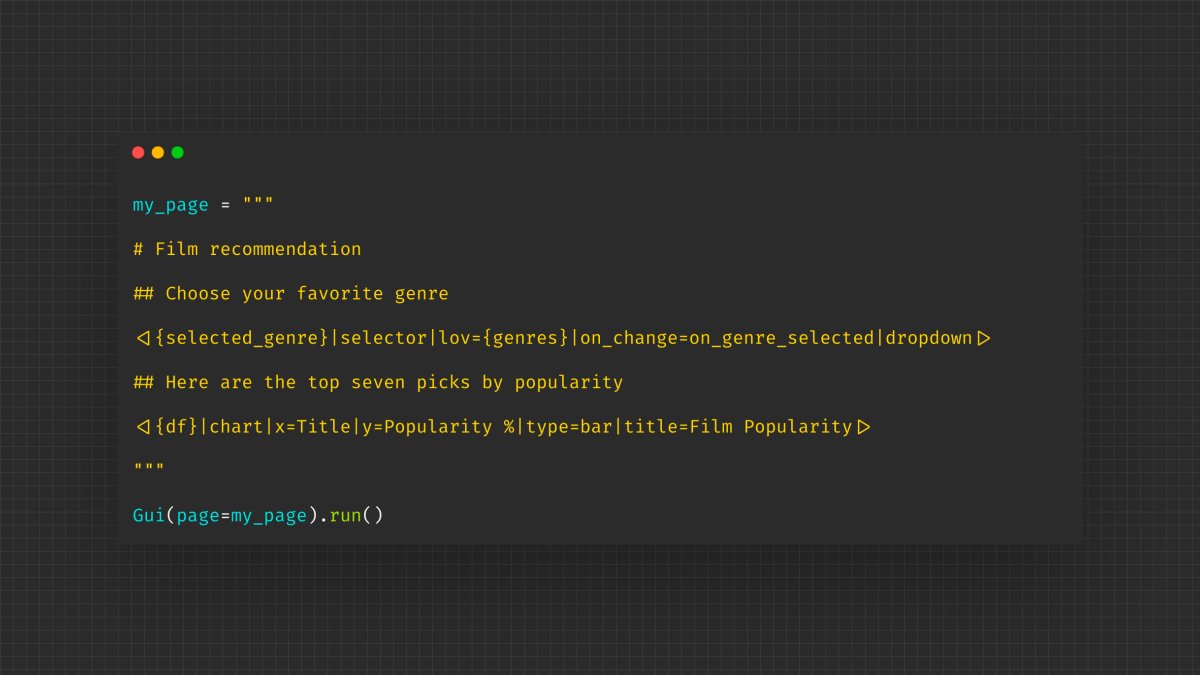This screenshot has height=675, width=1200.
Task: Click the yellow window control dot
Action: (x=157, y=152)
